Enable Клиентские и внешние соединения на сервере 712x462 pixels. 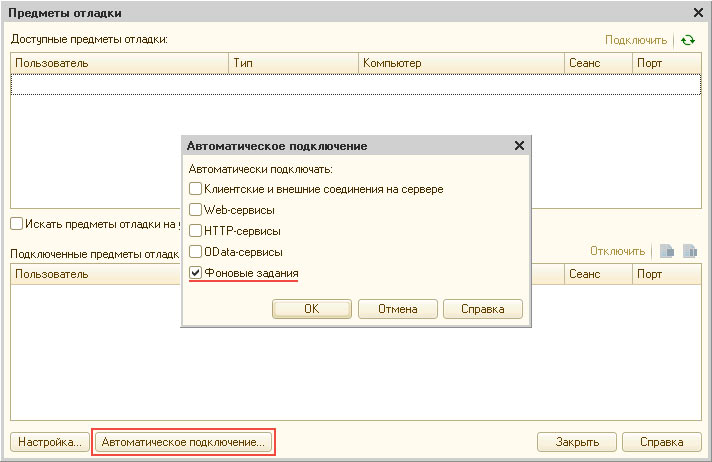[195, 189]
